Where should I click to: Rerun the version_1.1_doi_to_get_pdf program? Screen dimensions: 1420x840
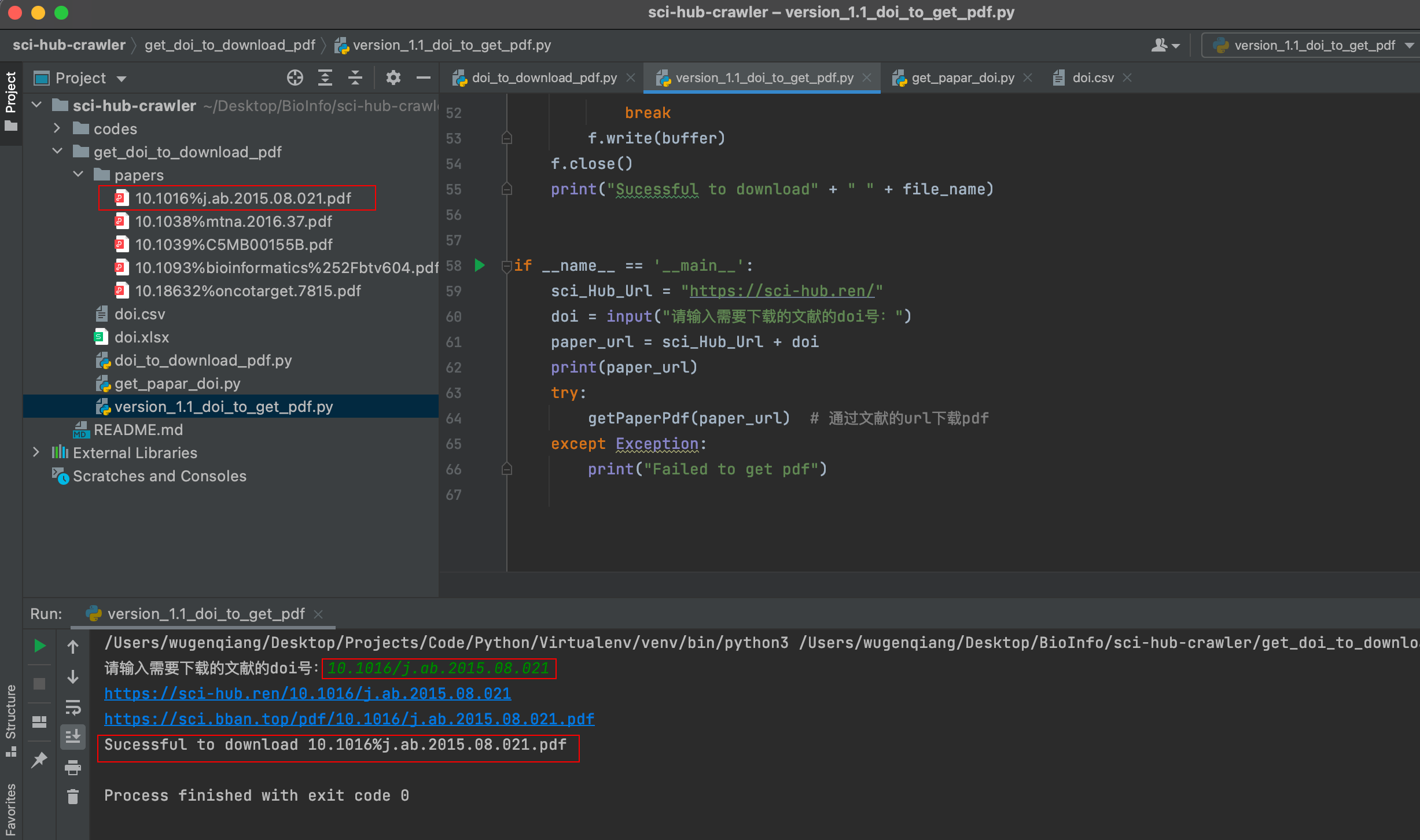point(39,645)
